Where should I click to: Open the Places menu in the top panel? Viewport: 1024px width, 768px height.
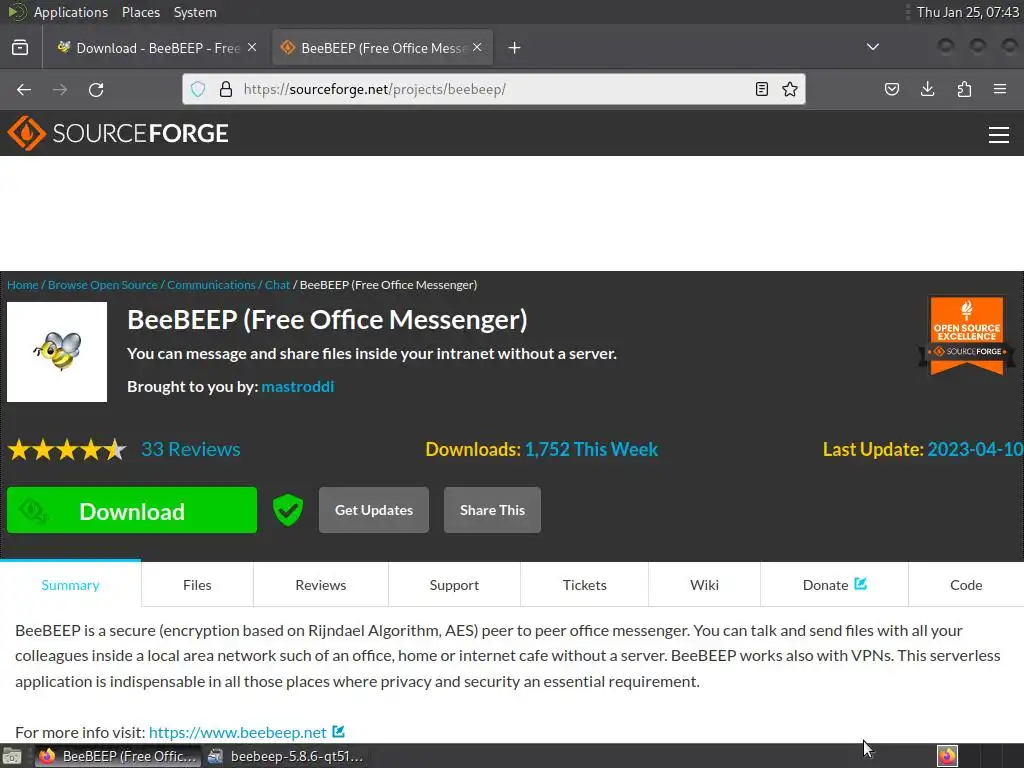[x=141, y=12]
